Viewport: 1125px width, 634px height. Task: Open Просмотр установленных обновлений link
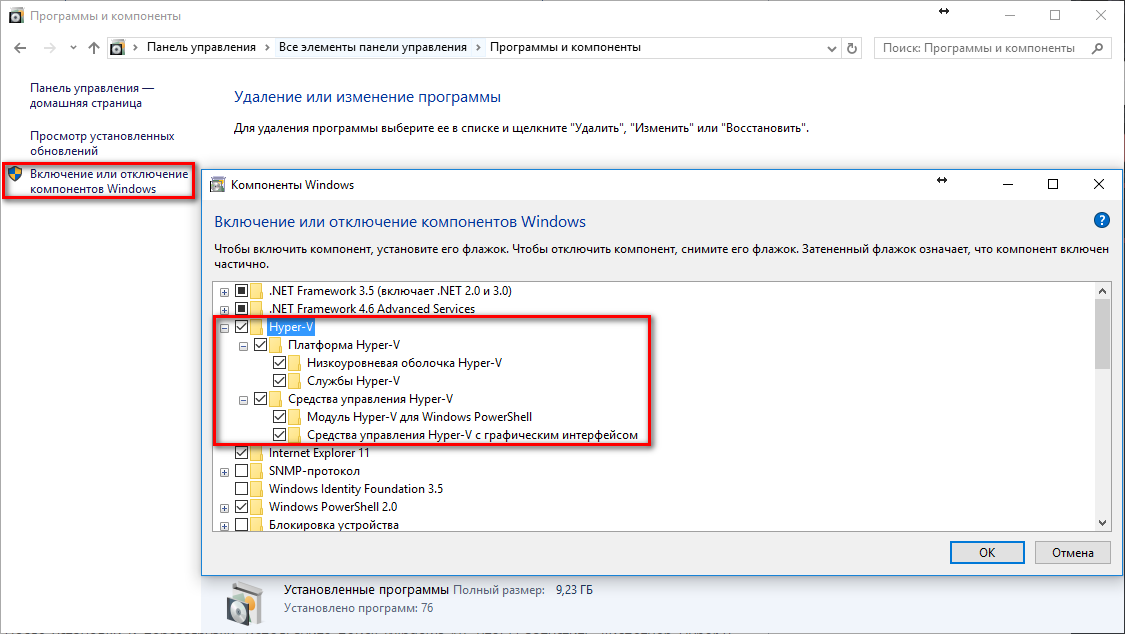[102, 143]
